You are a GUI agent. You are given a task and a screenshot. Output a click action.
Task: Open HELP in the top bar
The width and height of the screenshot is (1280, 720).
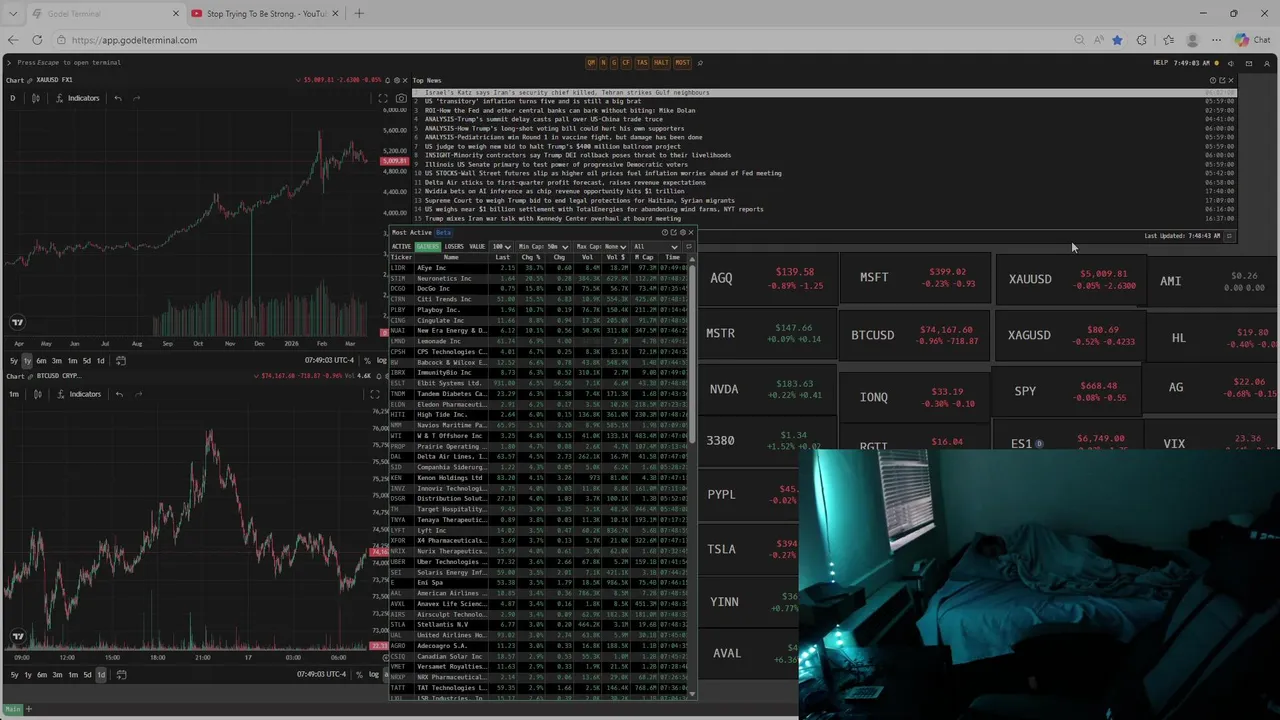coord(1160,63)
